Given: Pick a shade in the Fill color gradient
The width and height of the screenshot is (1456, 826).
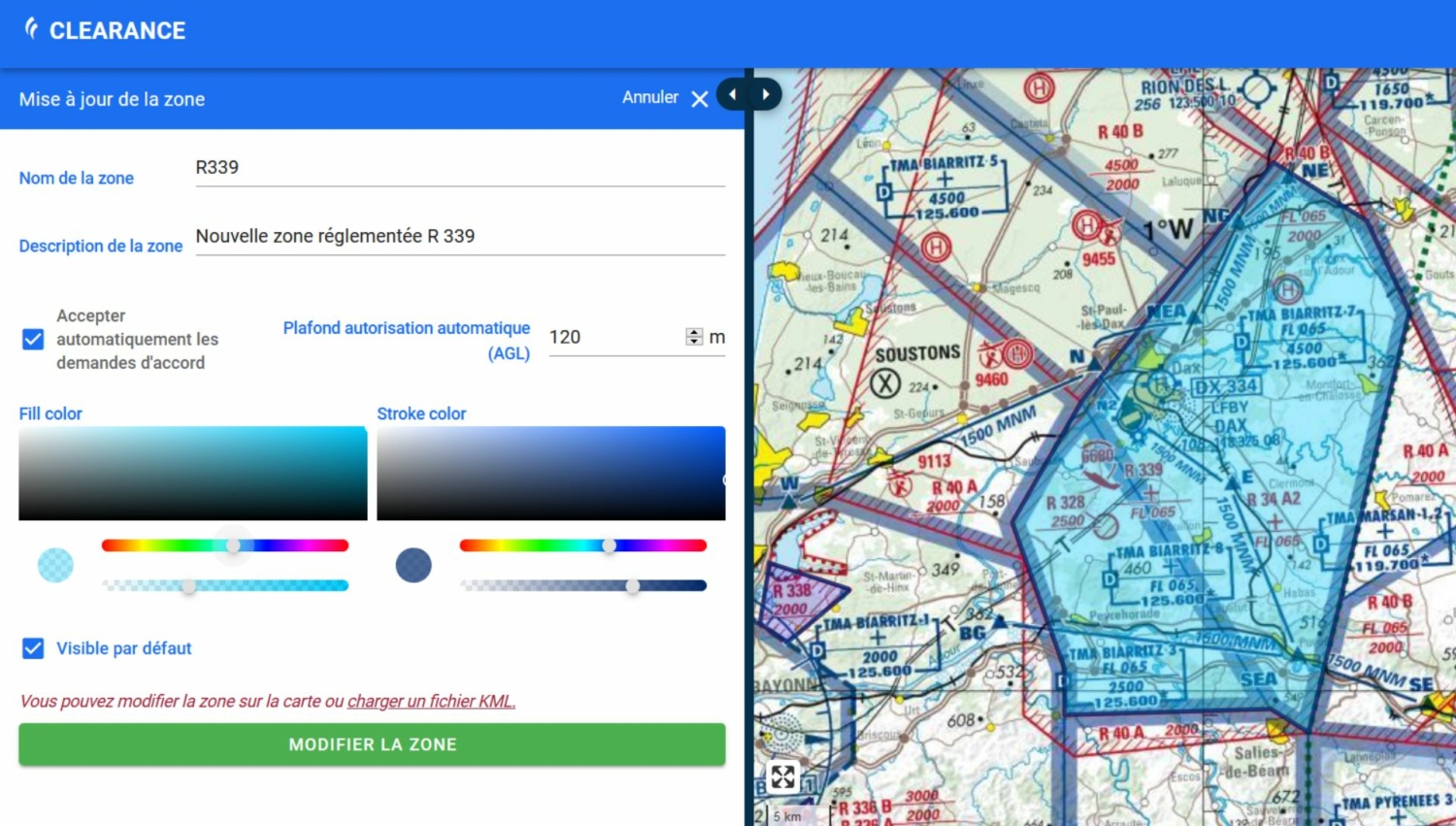Looking at the screenshot, I should [192, 473].
